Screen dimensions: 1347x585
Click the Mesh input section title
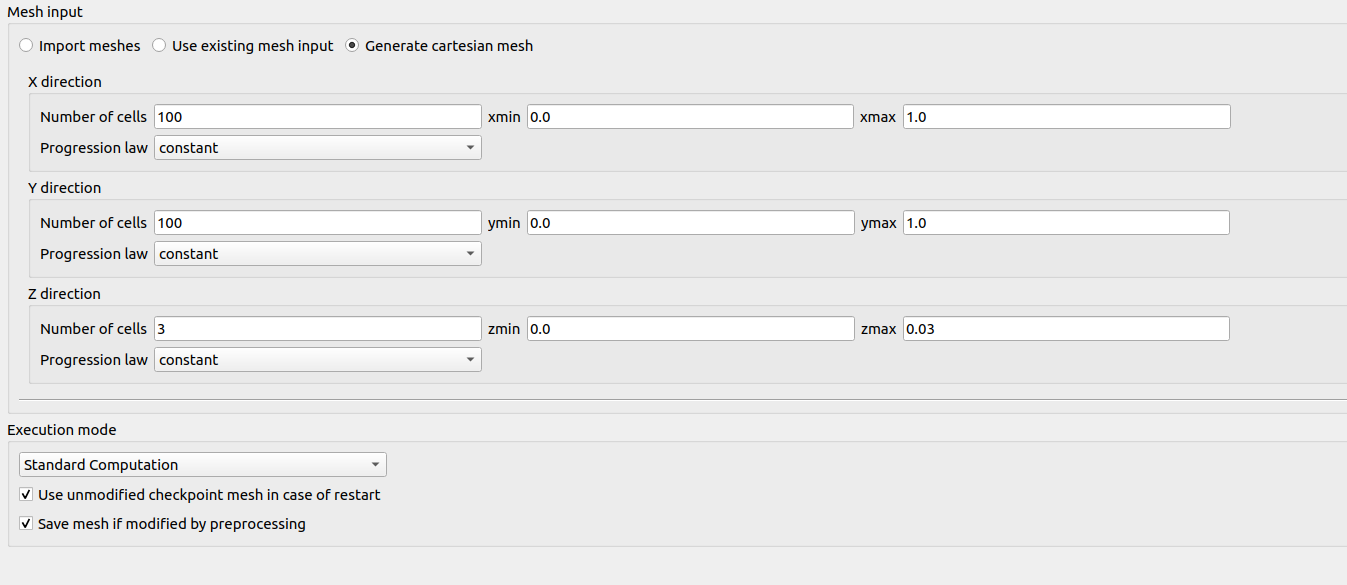pos(45,12)
